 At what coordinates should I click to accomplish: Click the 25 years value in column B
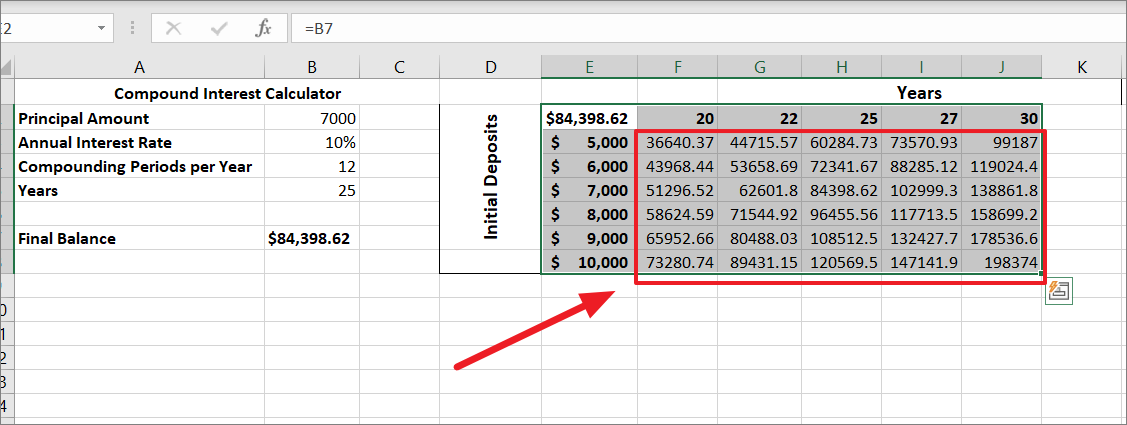(x=312, y=191)
